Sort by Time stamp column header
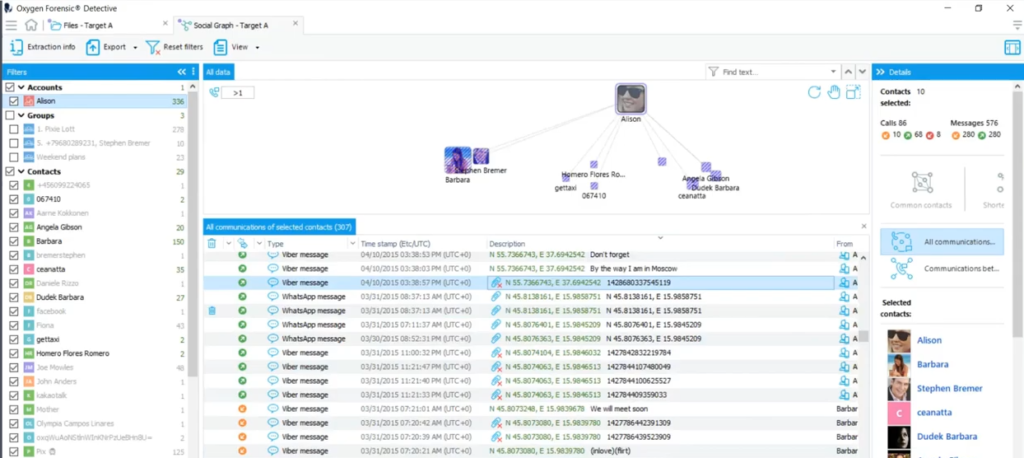Viewport: 1024px width, 458px height. click(x=395, y=243)
